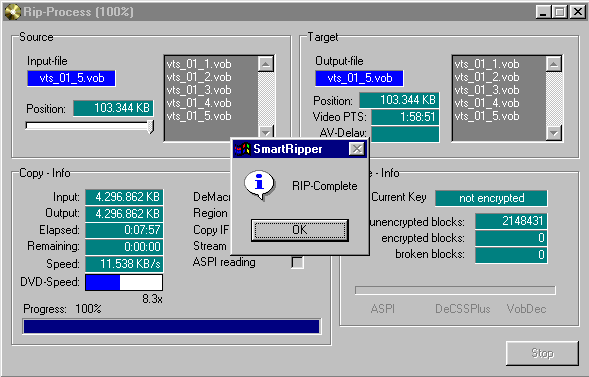This screenshot has height=377, width=589.
Task: Click the gold disc icon in Rip-Process title bar
Action: pyautogui.click(x=13, y=12)
